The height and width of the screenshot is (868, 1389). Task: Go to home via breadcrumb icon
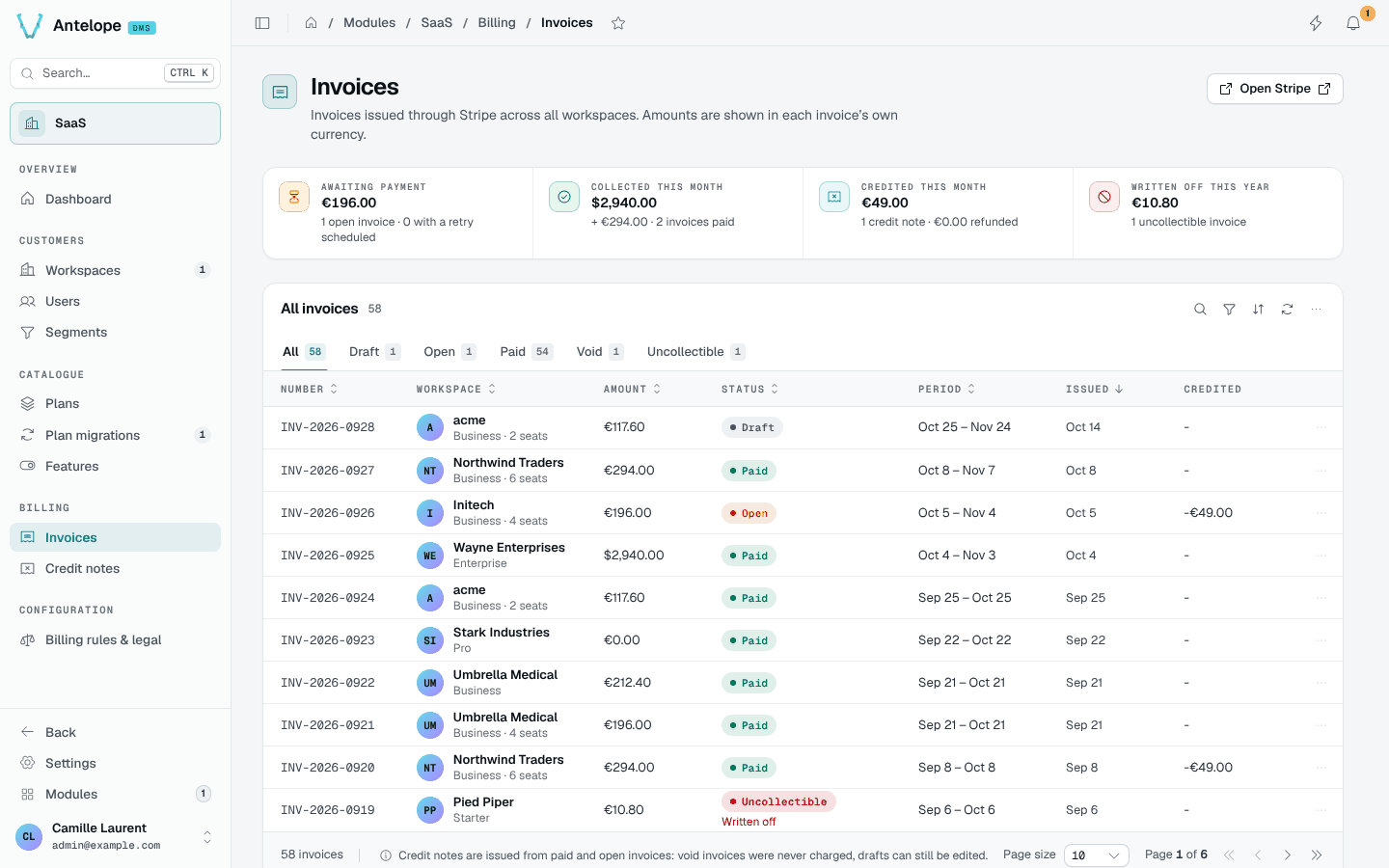point(312,23)
